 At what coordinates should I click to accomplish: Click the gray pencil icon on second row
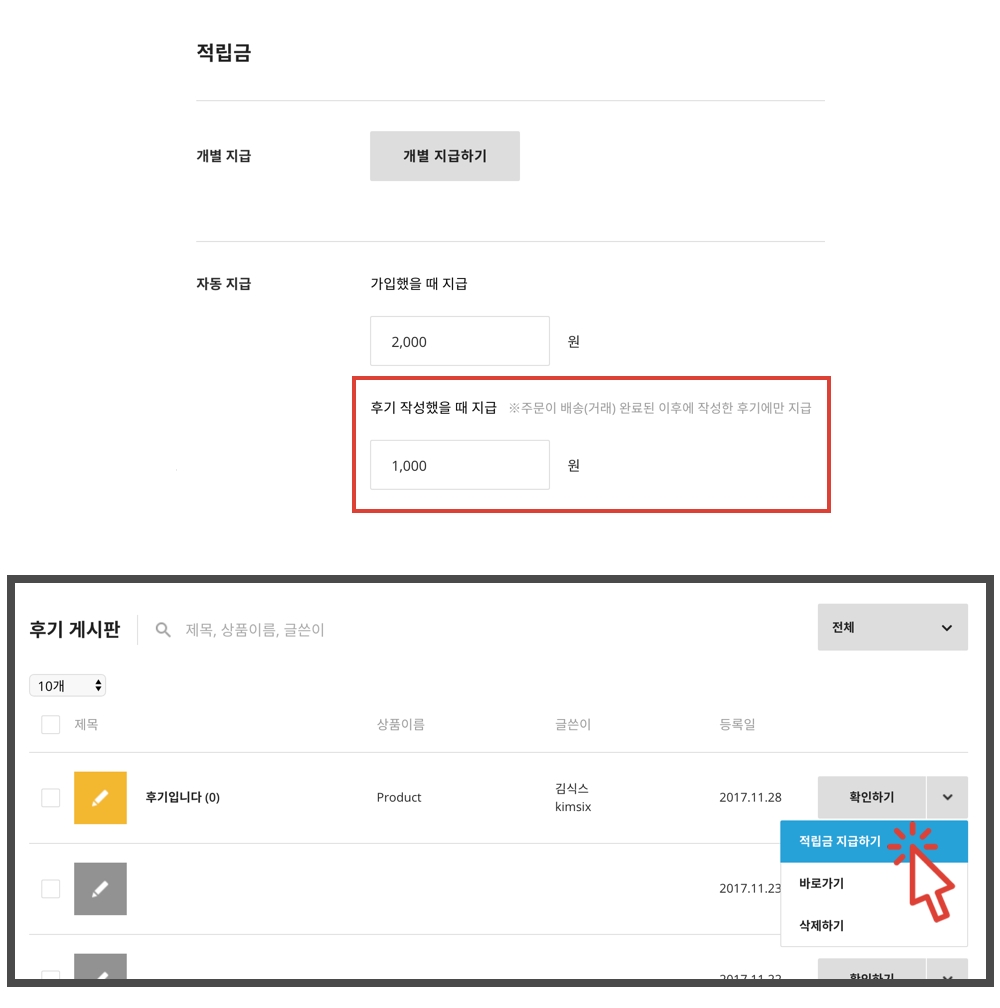pyautogui.click(x=100, y=888)
